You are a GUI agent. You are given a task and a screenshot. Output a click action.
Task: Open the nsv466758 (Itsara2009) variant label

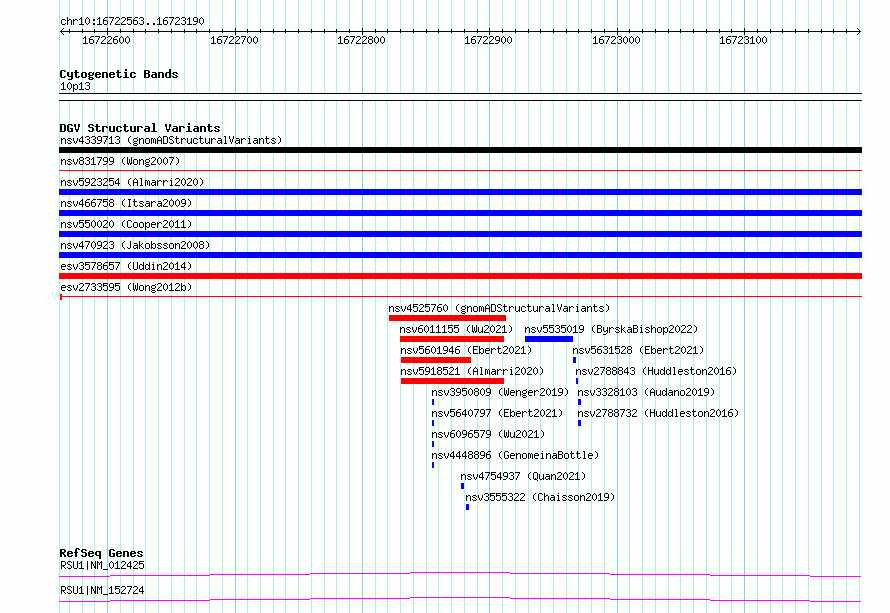[x=126, y=203]
